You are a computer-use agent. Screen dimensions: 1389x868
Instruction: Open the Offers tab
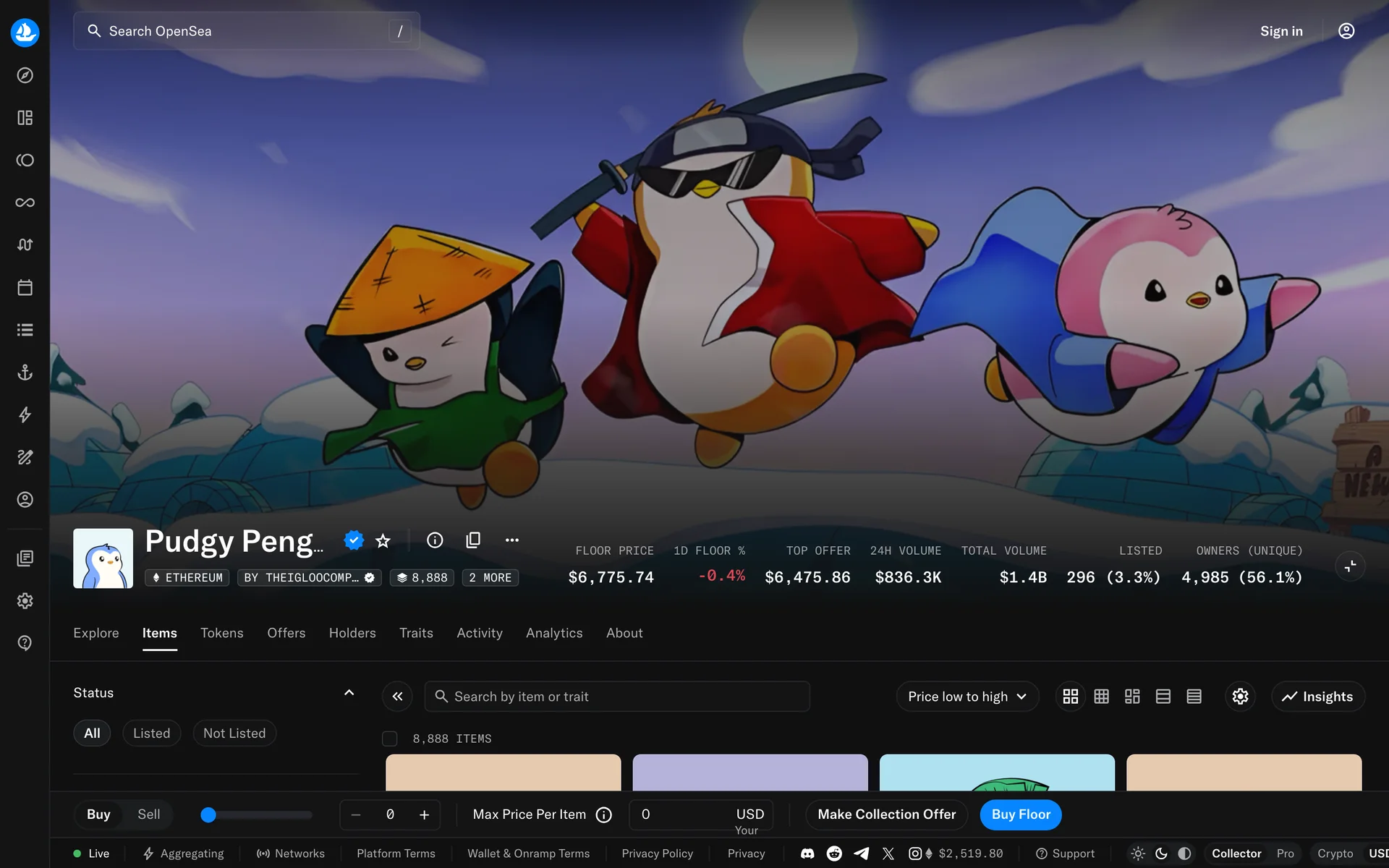tap(286, 633)
